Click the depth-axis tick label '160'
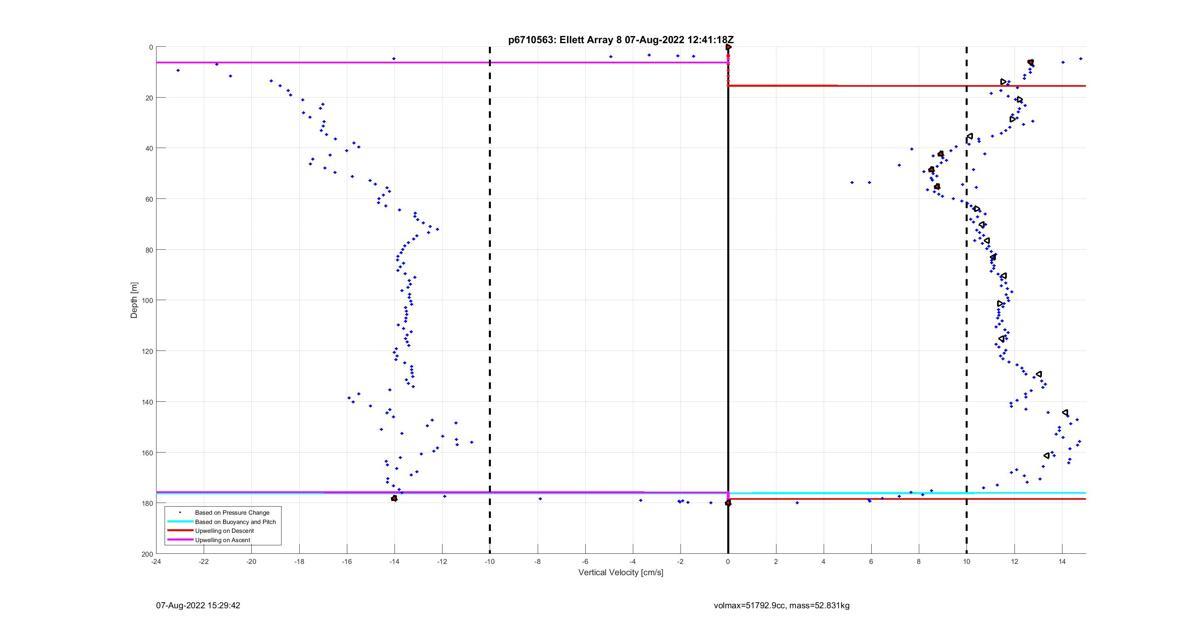This screenshot has height=622, width=1200. click(x=146, y=452)
